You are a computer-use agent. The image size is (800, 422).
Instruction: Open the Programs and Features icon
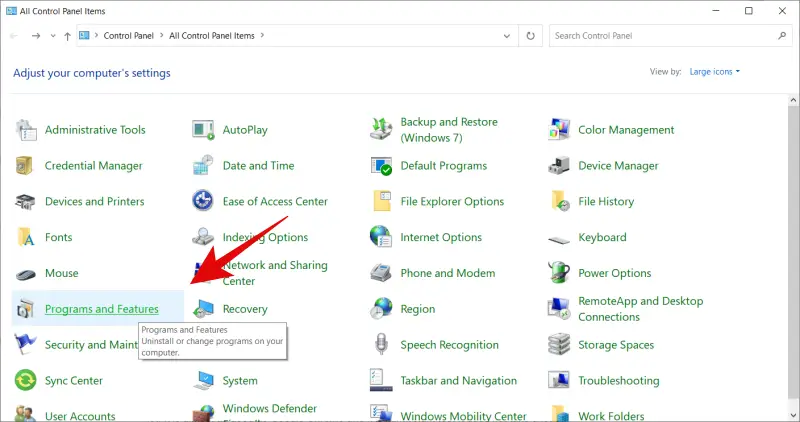pyautogui.click(x=26, y=309)
